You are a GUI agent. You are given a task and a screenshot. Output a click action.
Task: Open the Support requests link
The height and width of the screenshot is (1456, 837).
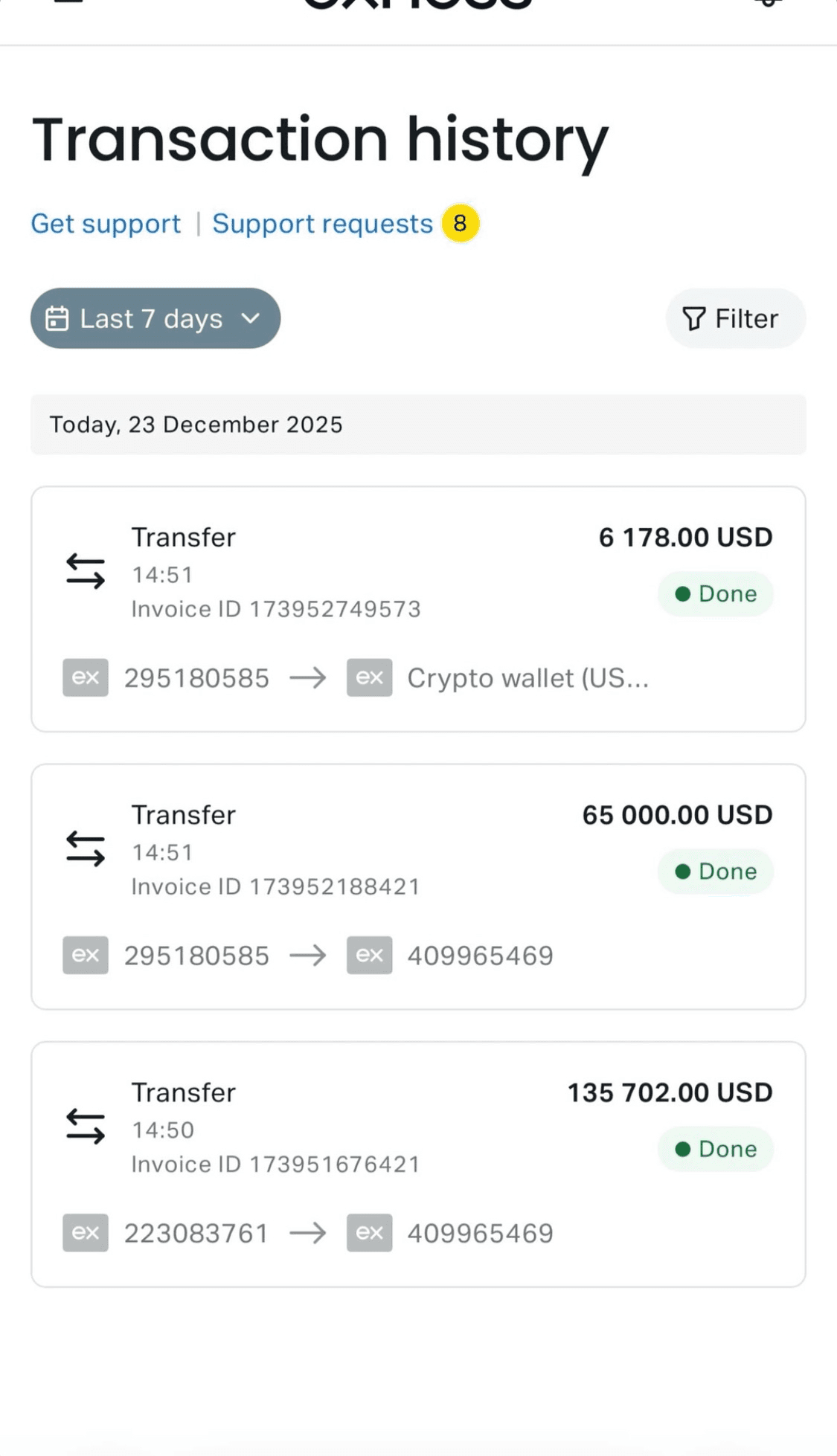point(322,224)
